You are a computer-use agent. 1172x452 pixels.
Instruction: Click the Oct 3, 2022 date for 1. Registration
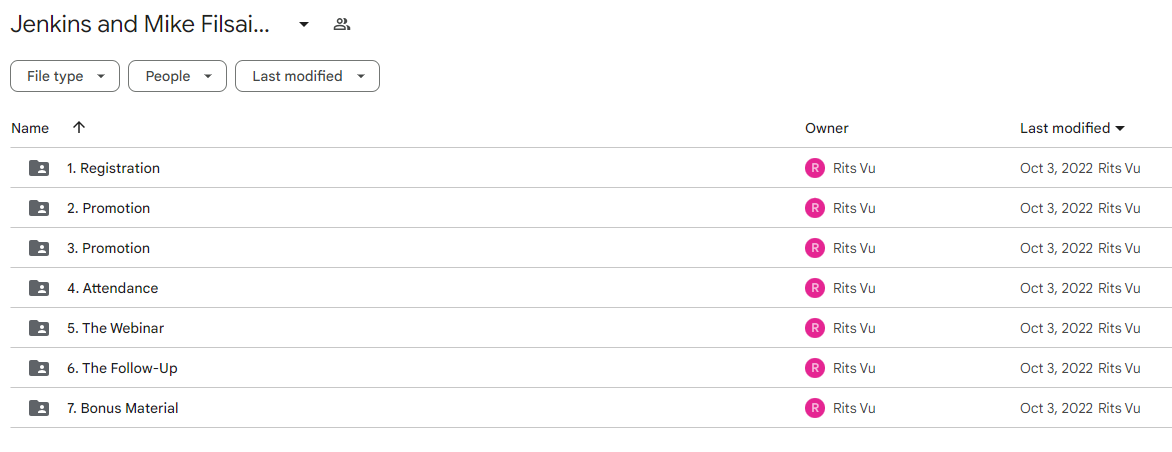[x=1056, y=168]
